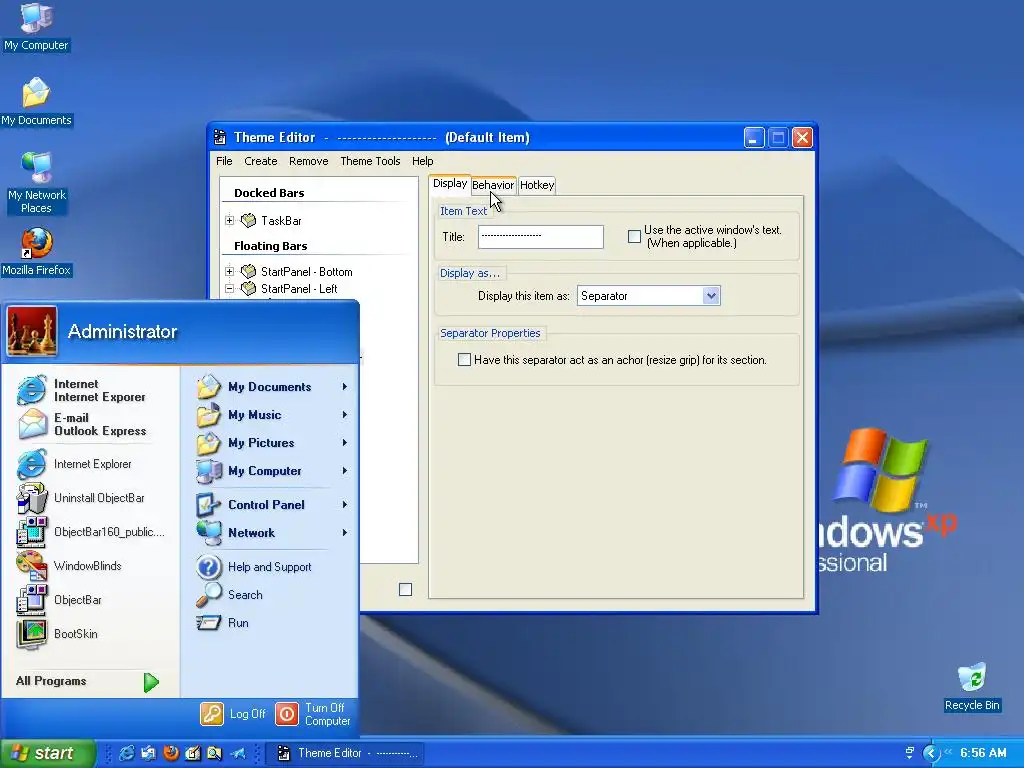Open Mozilla Firefox desktop shortcut

tap(36, 252)
